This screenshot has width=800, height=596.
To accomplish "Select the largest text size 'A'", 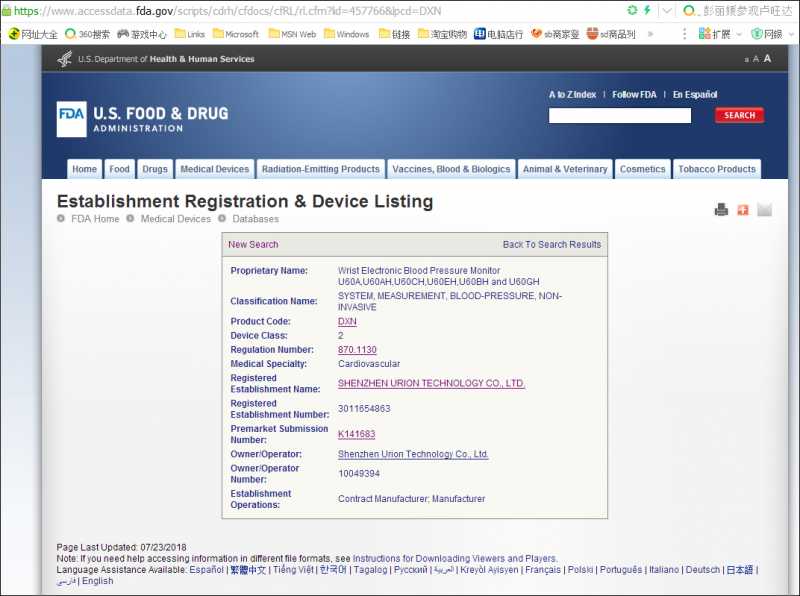I will point(767,59).
